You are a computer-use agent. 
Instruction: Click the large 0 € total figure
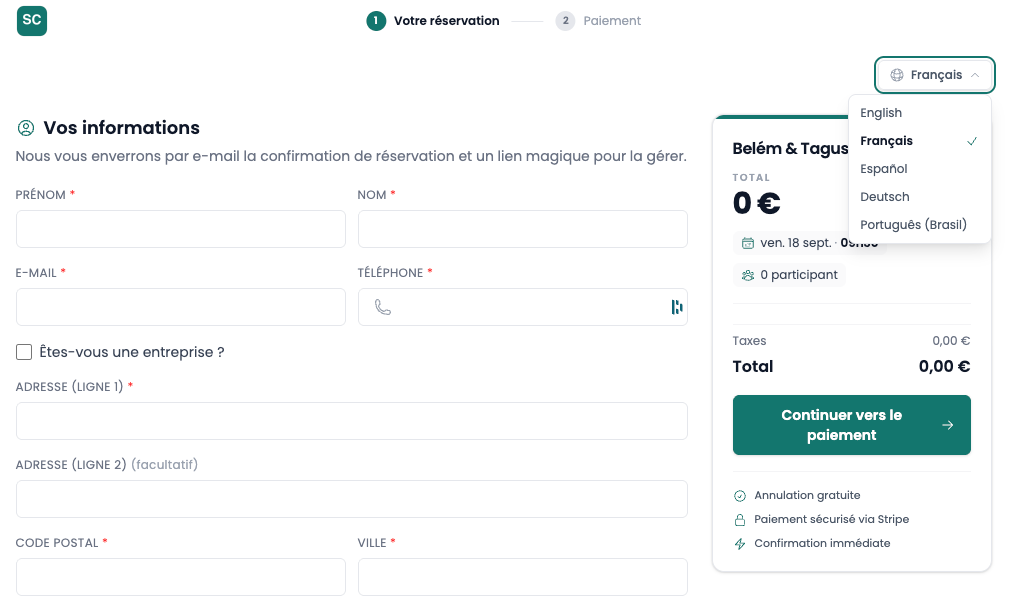click(x=757, y=203)
